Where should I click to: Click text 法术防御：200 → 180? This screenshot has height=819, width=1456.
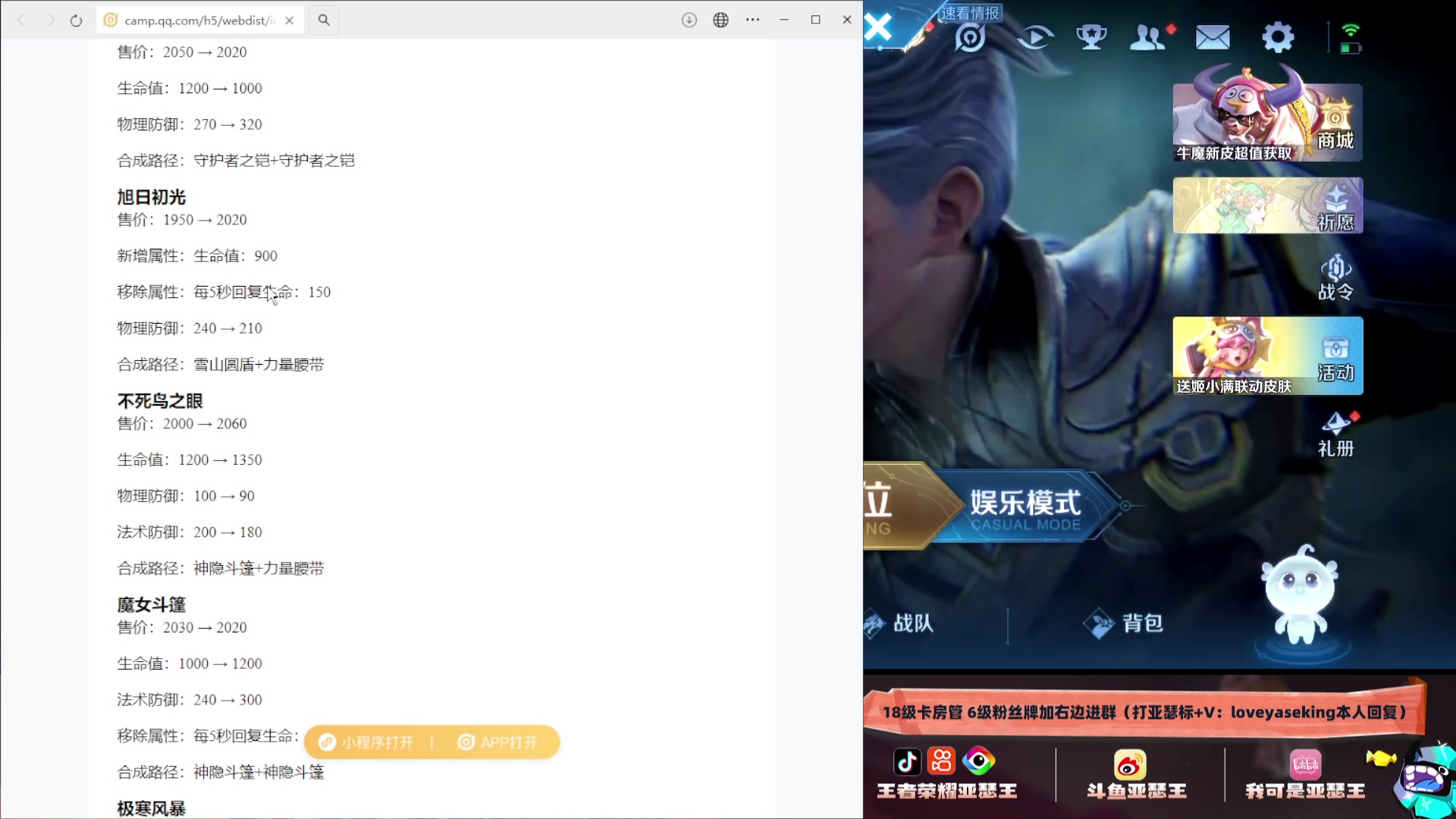coord(190,532)
